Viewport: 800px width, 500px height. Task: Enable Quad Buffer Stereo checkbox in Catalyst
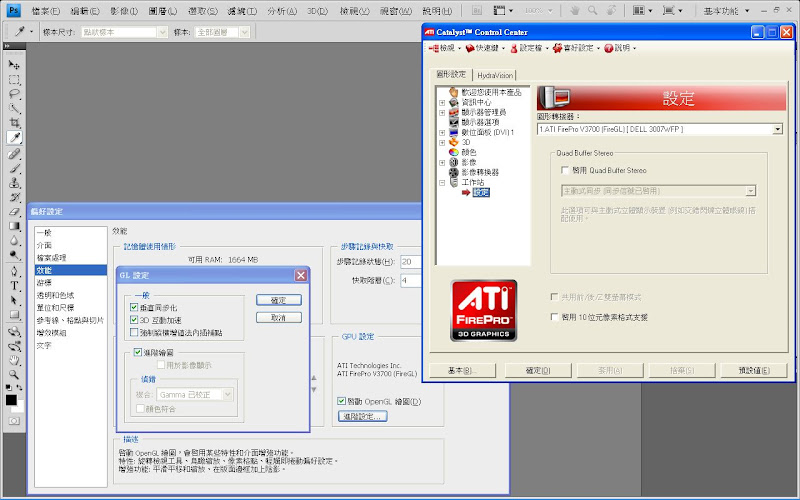click(565, 170)
